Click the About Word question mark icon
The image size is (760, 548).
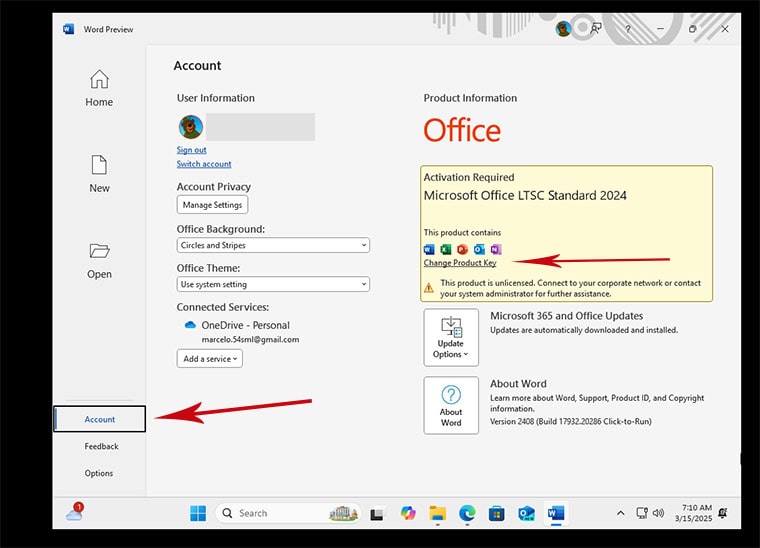point(451,394)
